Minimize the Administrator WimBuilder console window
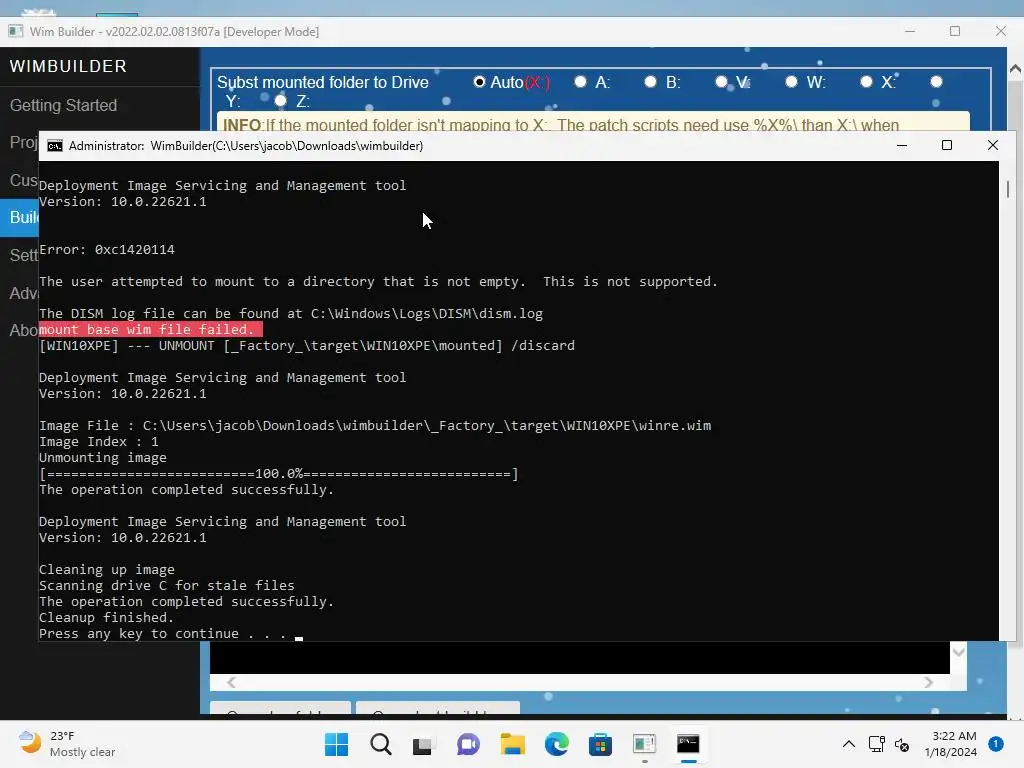Viewport: 1024px width, 768px height. pos(902,146)
